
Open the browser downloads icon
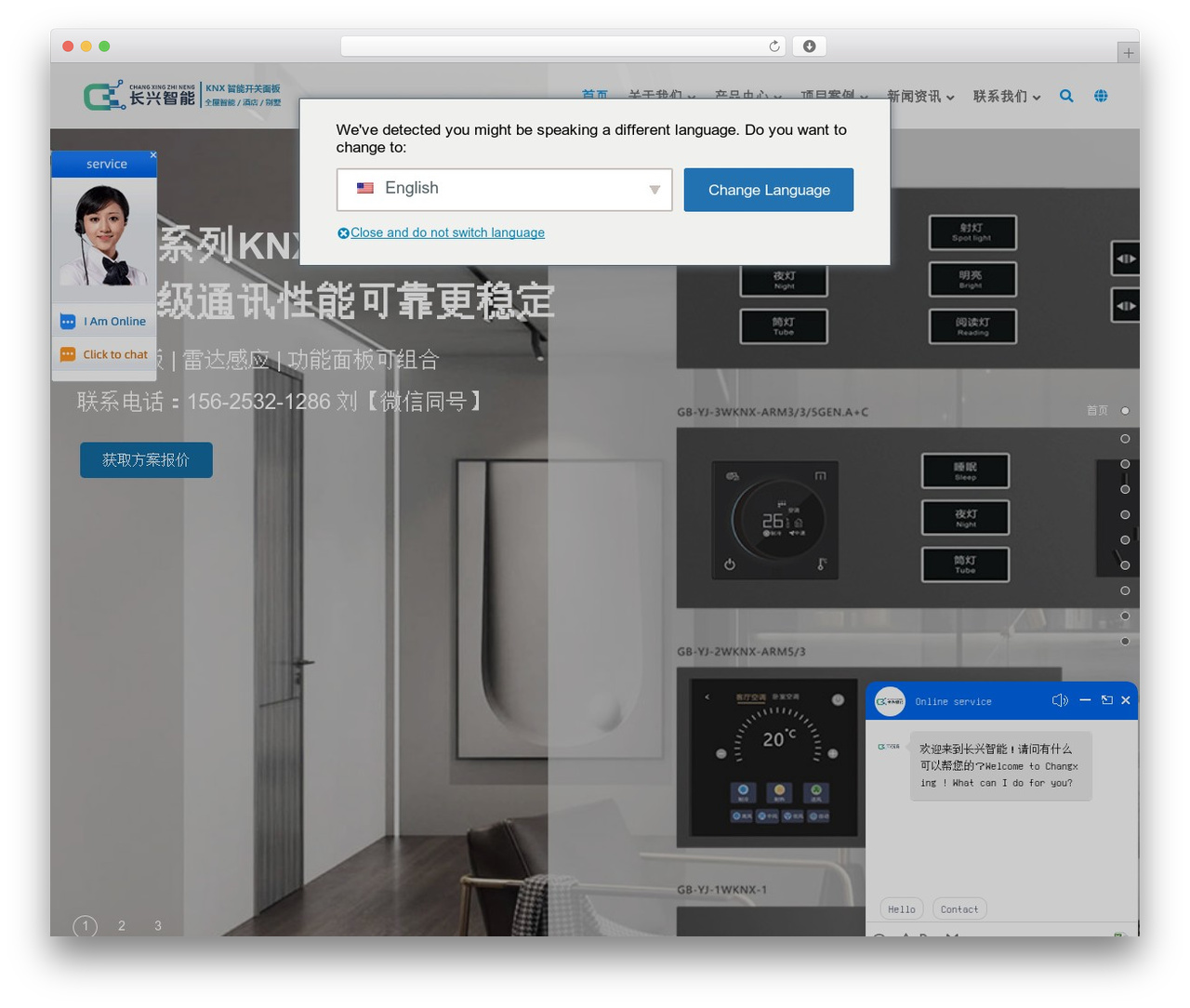coord(809,46)
